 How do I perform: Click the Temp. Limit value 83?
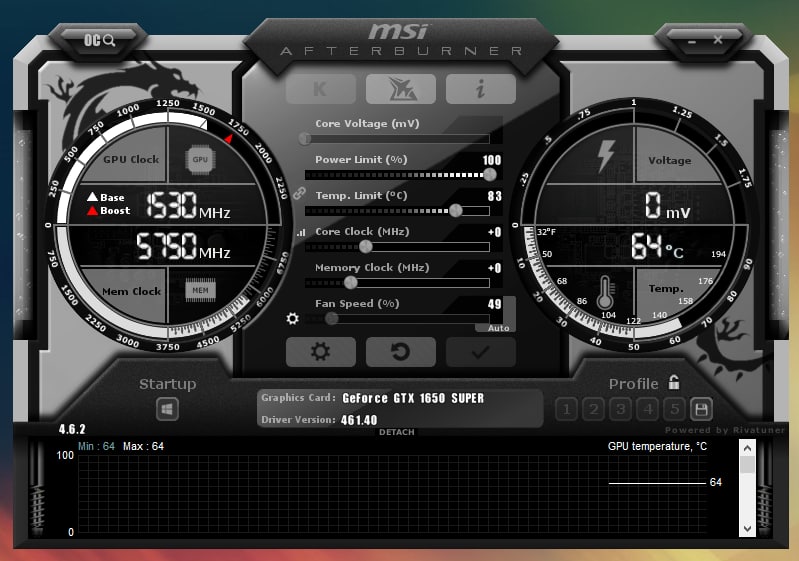pos(494,196)
